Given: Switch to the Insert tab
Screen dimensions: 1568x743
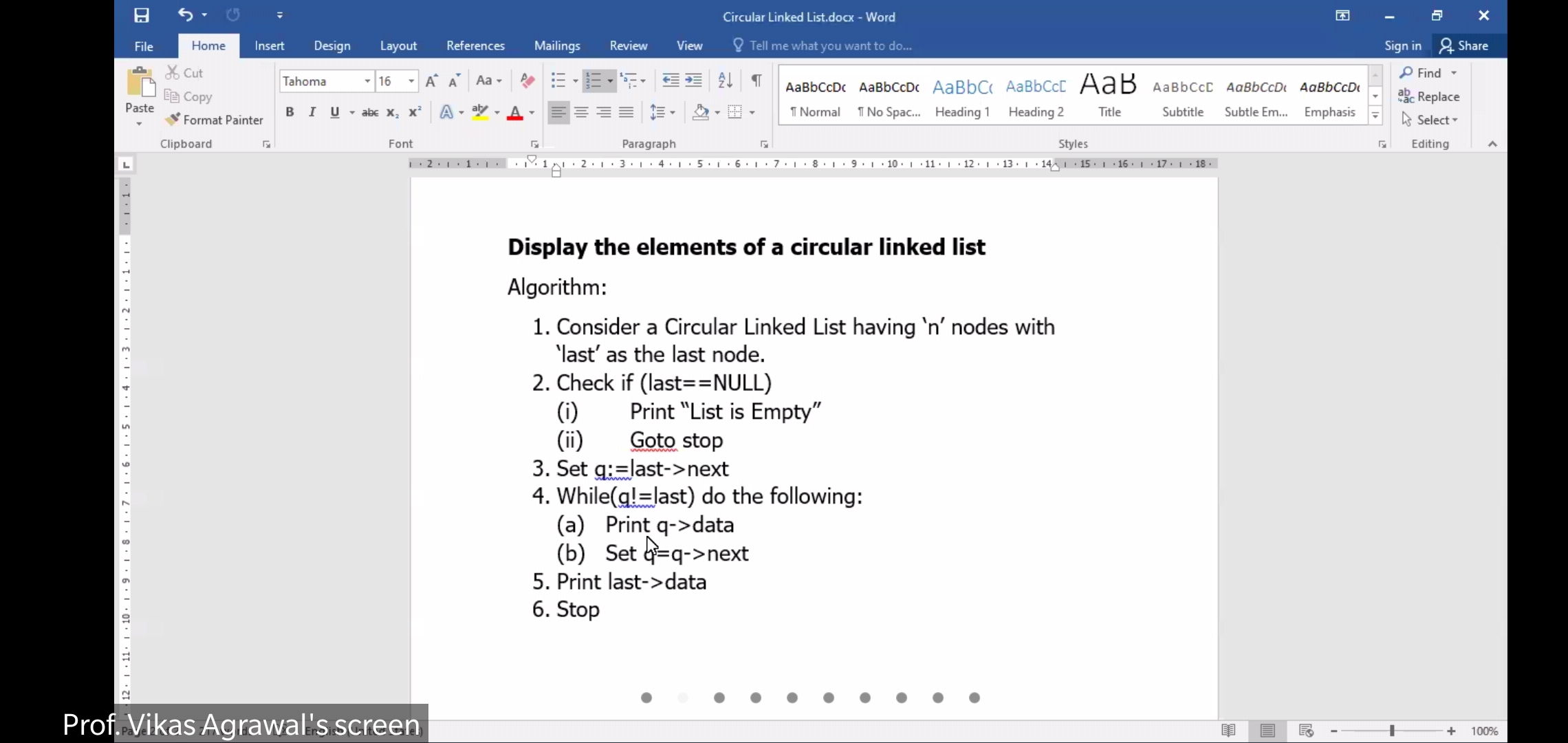Looking at the screenshot, I should [269, 45].
